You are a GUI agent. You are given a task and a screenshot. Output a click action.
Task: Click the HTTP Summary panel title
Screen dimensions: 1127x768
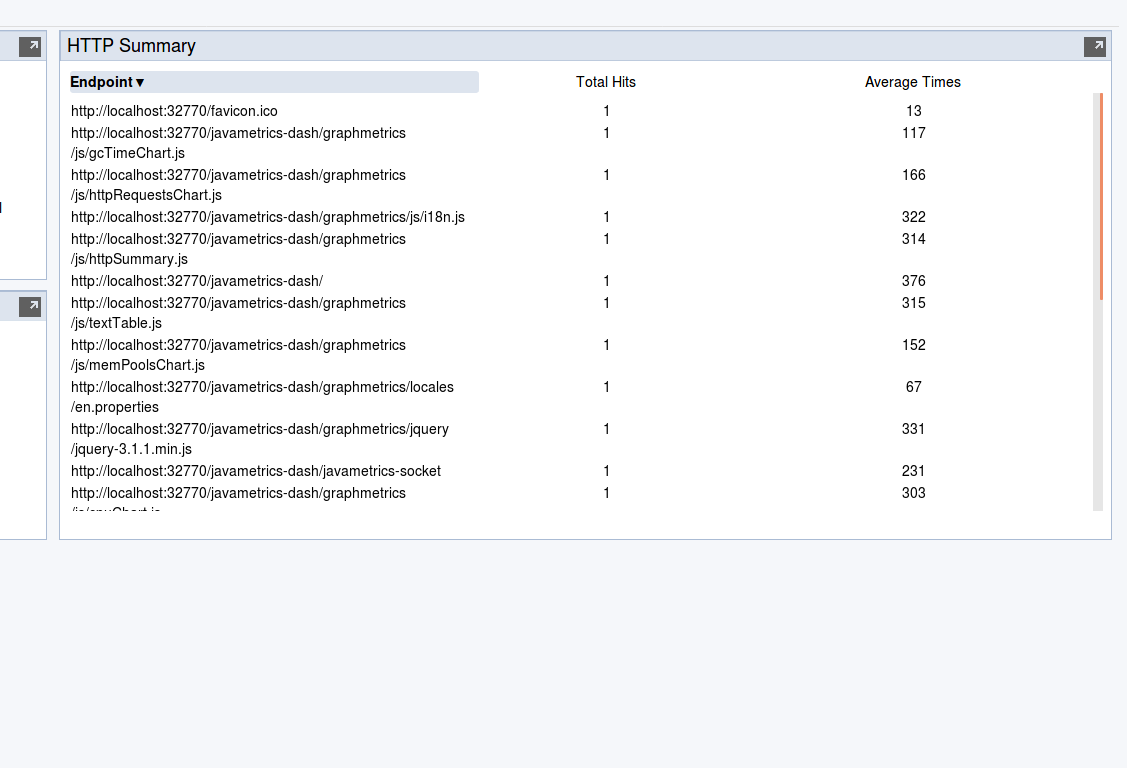[130, 45]
